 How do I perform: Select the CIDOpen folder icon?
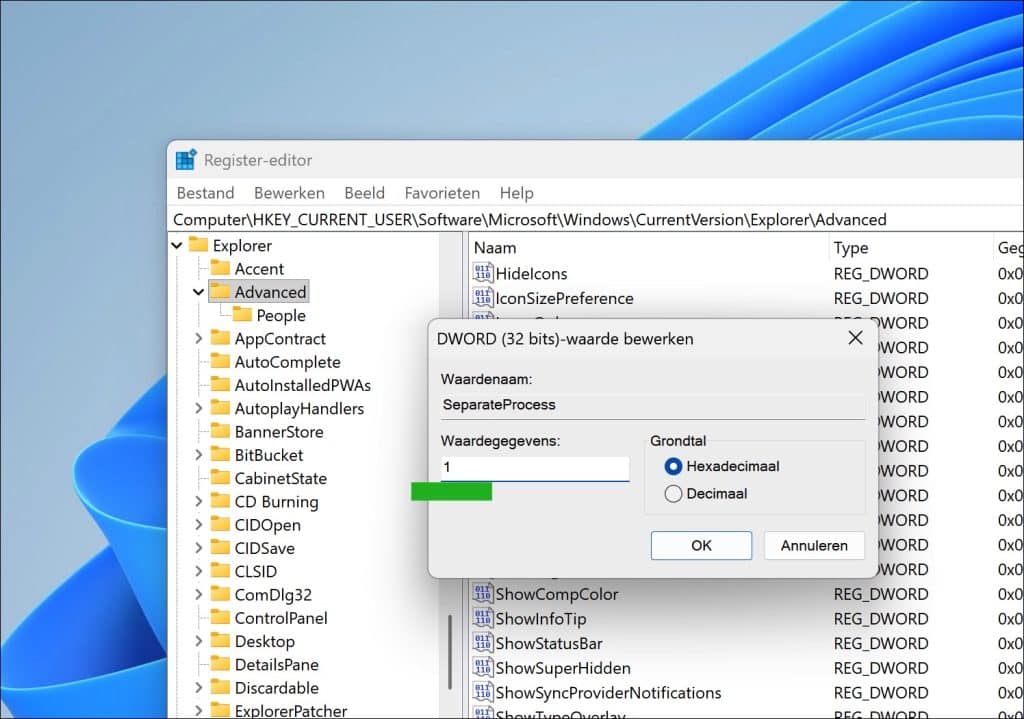coord(220,524)
